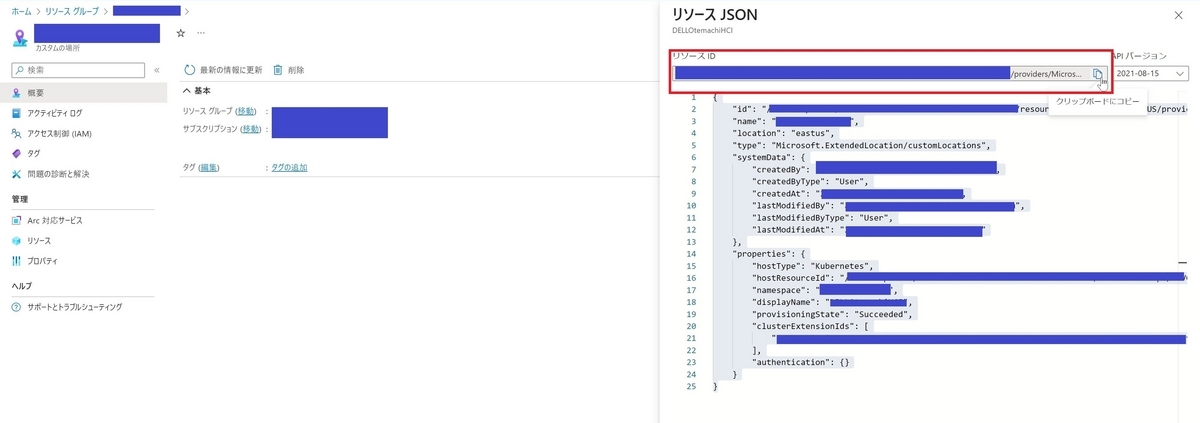Click 移動 link next to リソース グループ
Viewport: 1200px width, 423px height.
click(246, 111)
